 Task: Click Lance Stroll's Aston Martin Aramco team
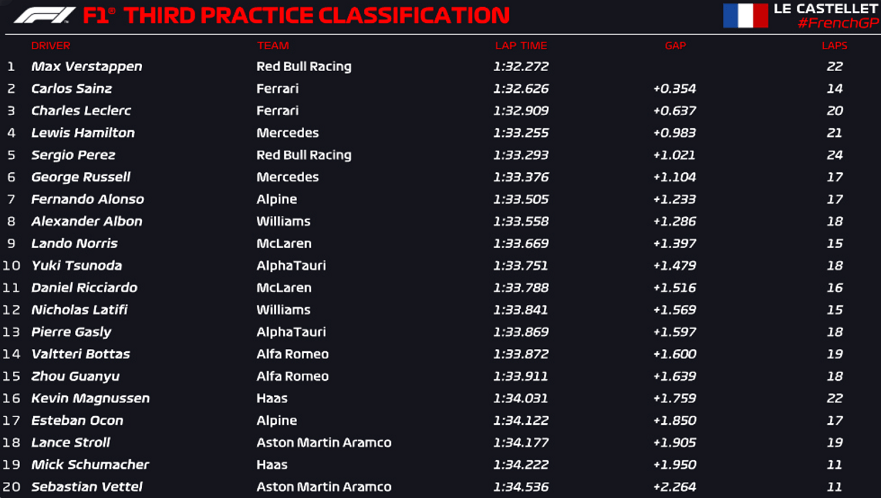(x=324, y=442)
